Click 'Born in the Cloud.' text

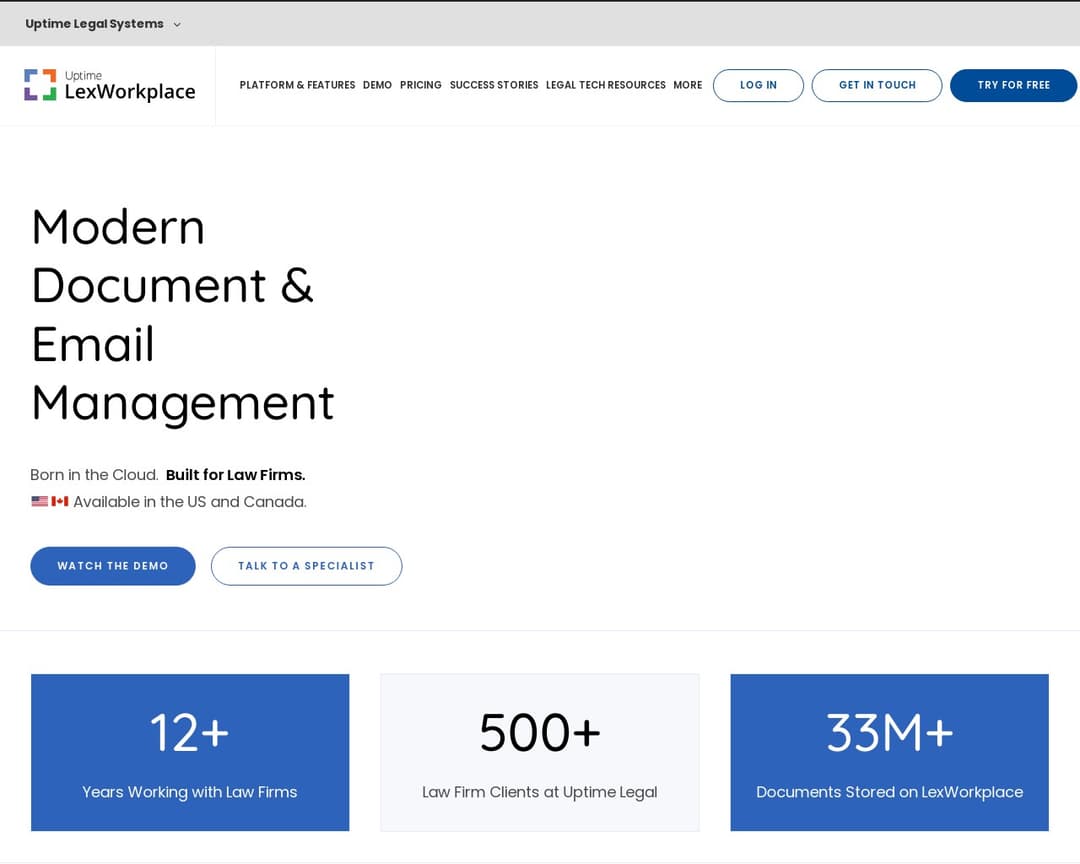pyautogui.click(x=94, y=475)
